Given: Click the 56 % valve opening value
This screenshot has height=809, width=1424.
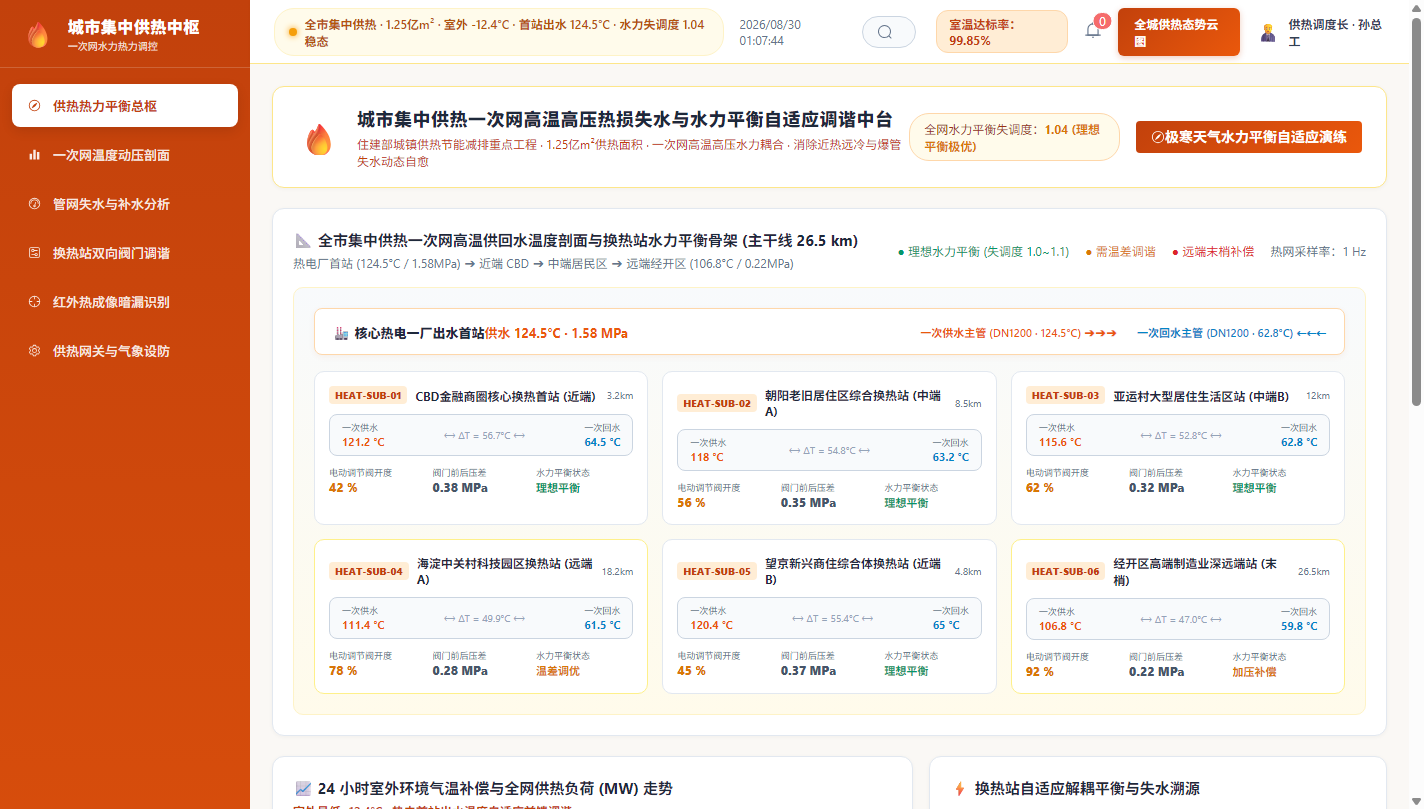Looking at the screenshot, I should click(691, 503).
